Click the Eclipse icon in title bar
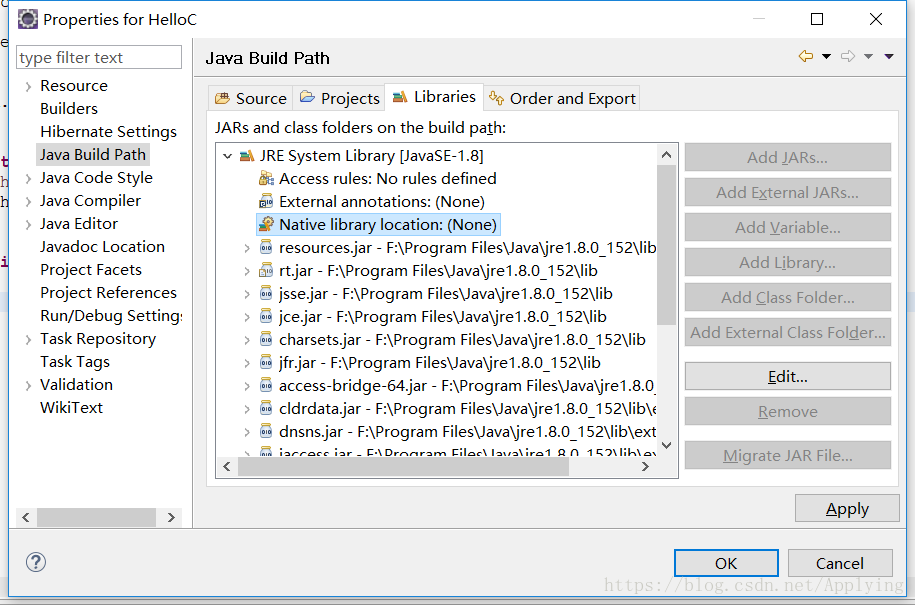 pyautogui.click(x=27, y=19)
